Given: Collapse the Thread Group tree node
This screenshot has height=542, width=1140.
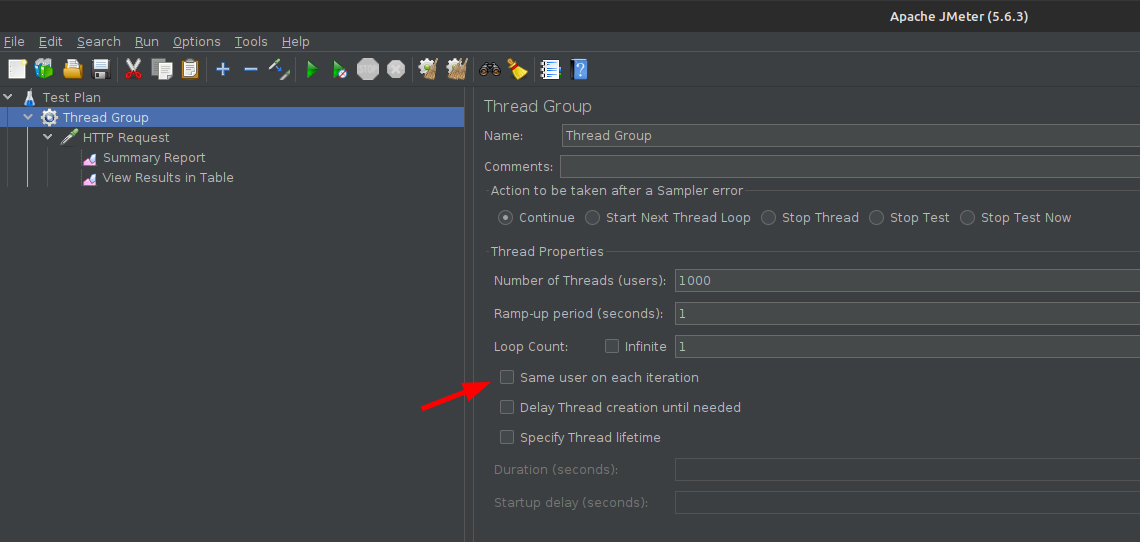Looking at the screenshot, I should pyautogui.click(x=28, y=117).
